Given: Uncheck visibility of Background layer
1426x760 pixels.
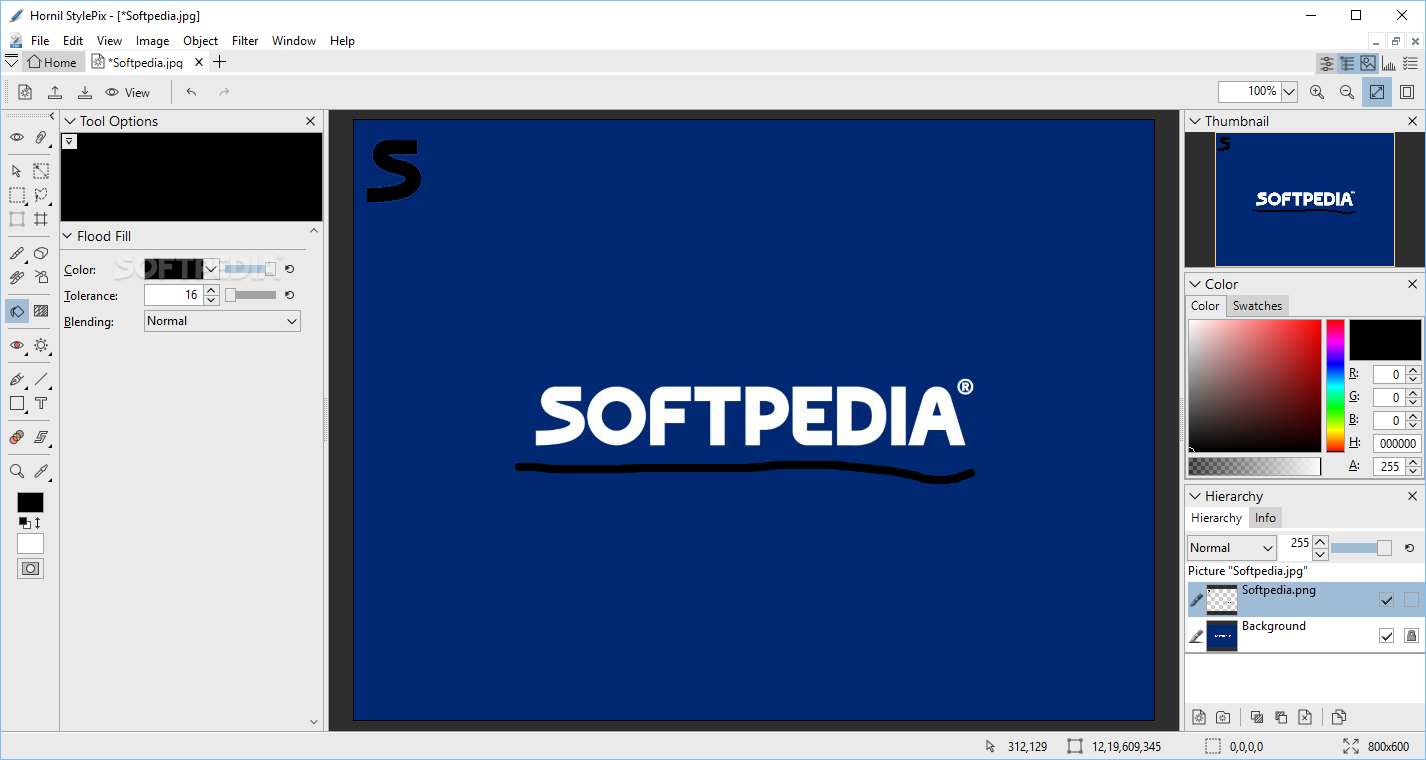Looking at the screenshot, I should pos(1386,636).
